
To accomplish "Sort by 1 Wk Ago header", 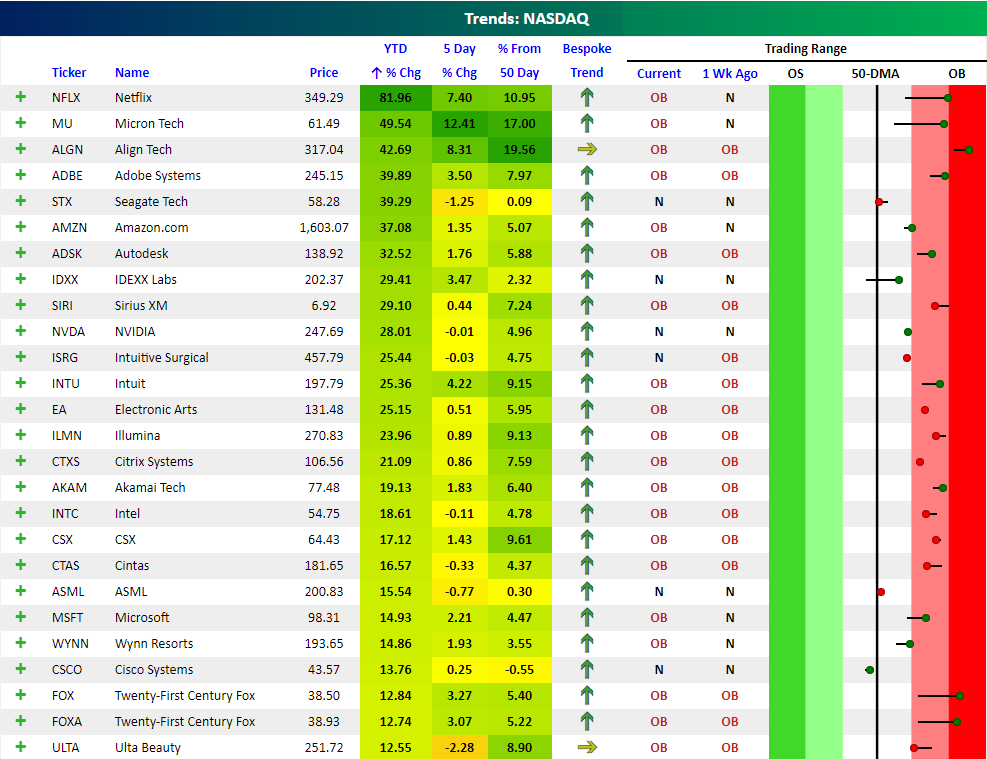I will coord(730,73).
